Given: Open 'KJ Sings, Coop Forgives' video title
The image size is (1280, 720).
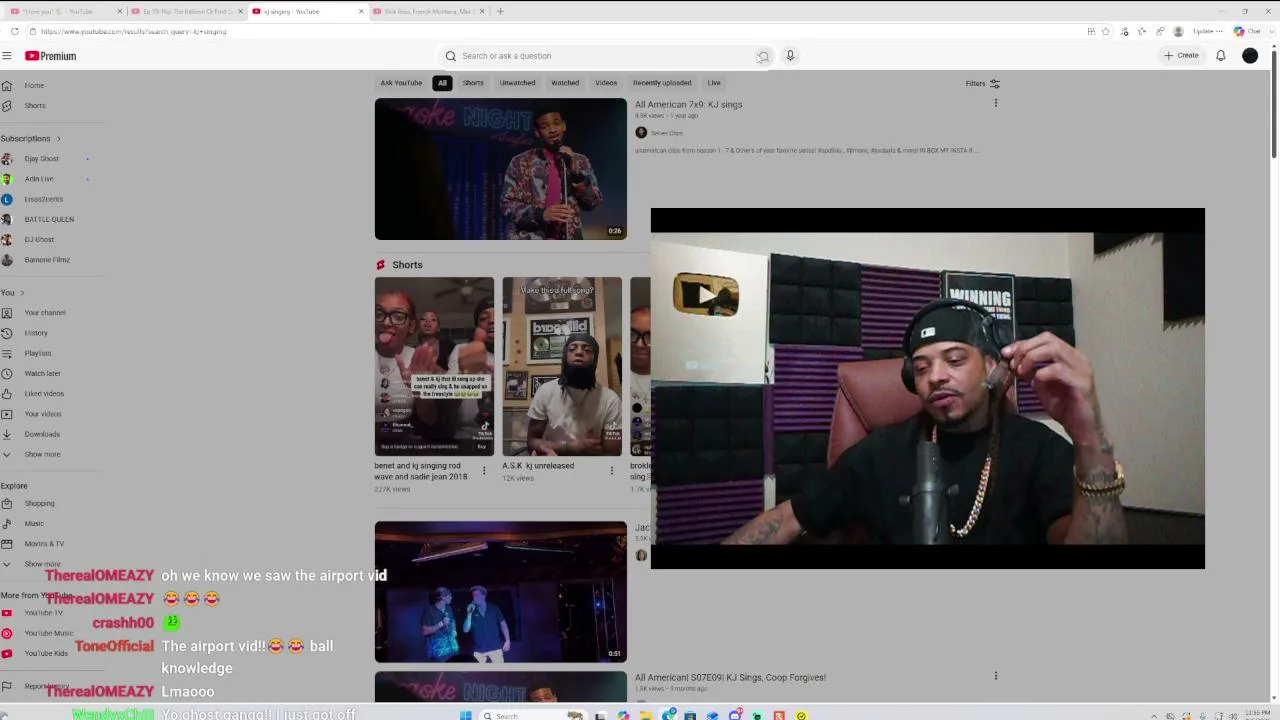Looking at the screenshot, I should [x=730, y=677].
